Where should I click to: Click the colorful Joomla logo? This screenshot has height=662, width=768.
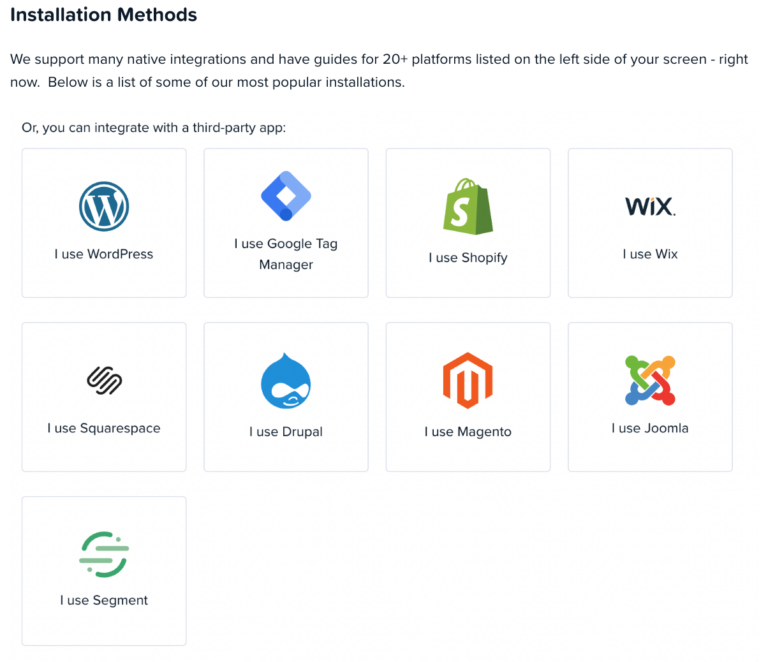pos(650,380)
